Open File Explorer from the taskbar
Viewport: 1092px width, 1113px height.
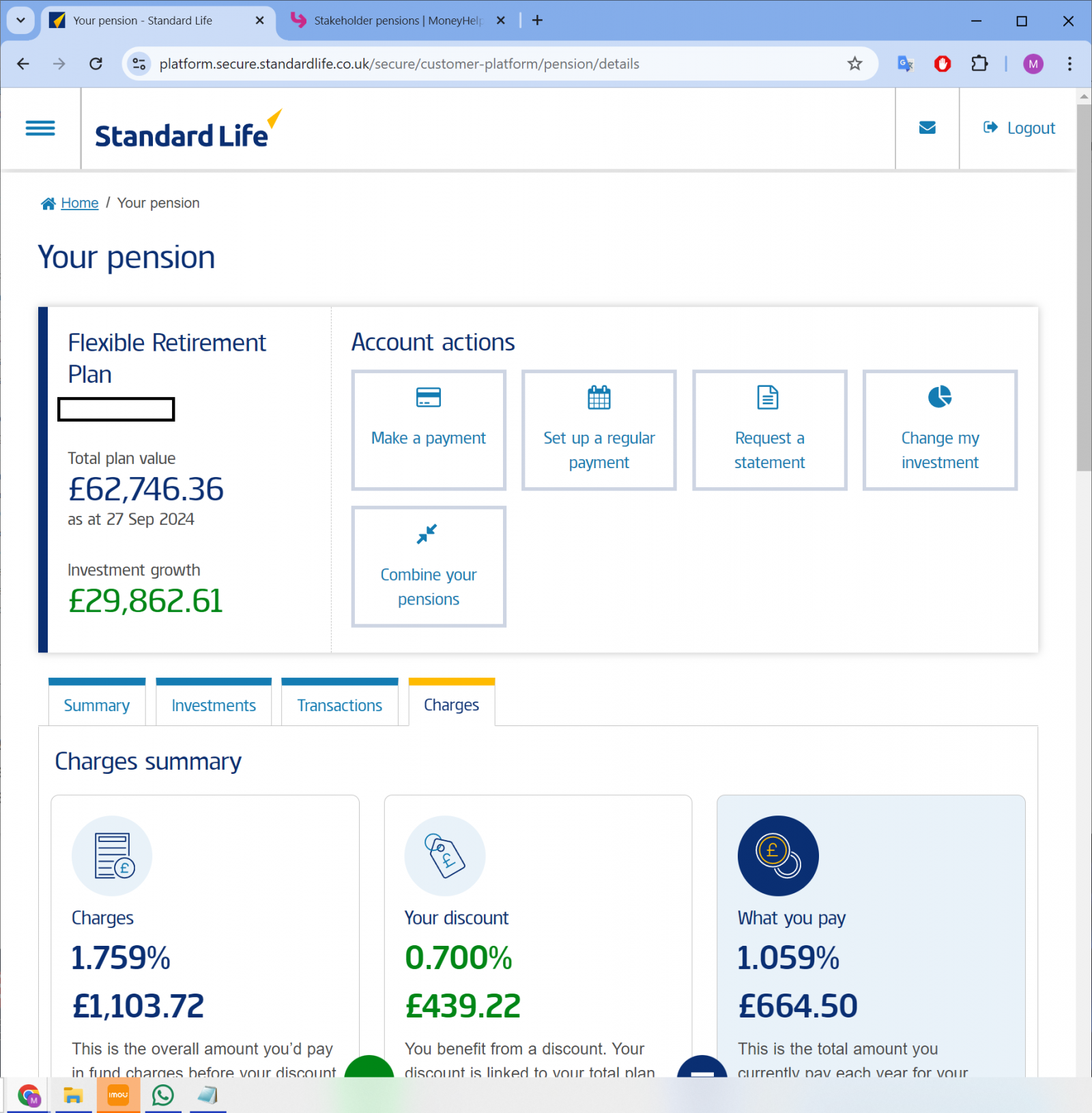74,1095
